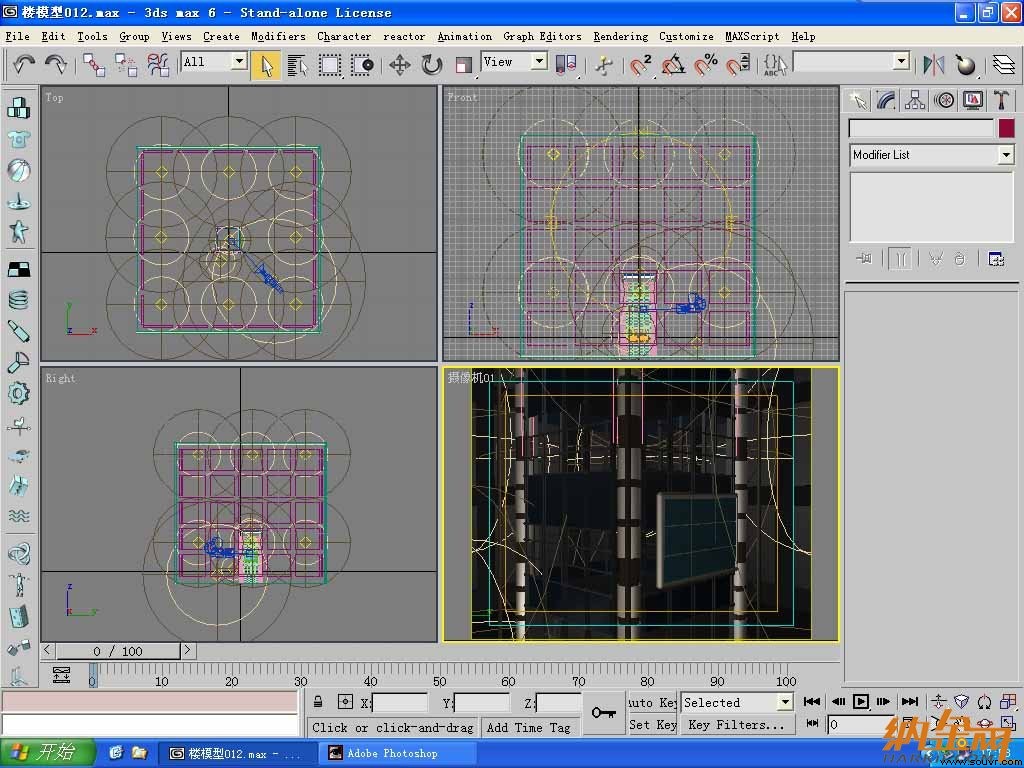1024x768 pixels.
Task: Toggle the 3D Snaps magnet button
Action: (641, 65)
